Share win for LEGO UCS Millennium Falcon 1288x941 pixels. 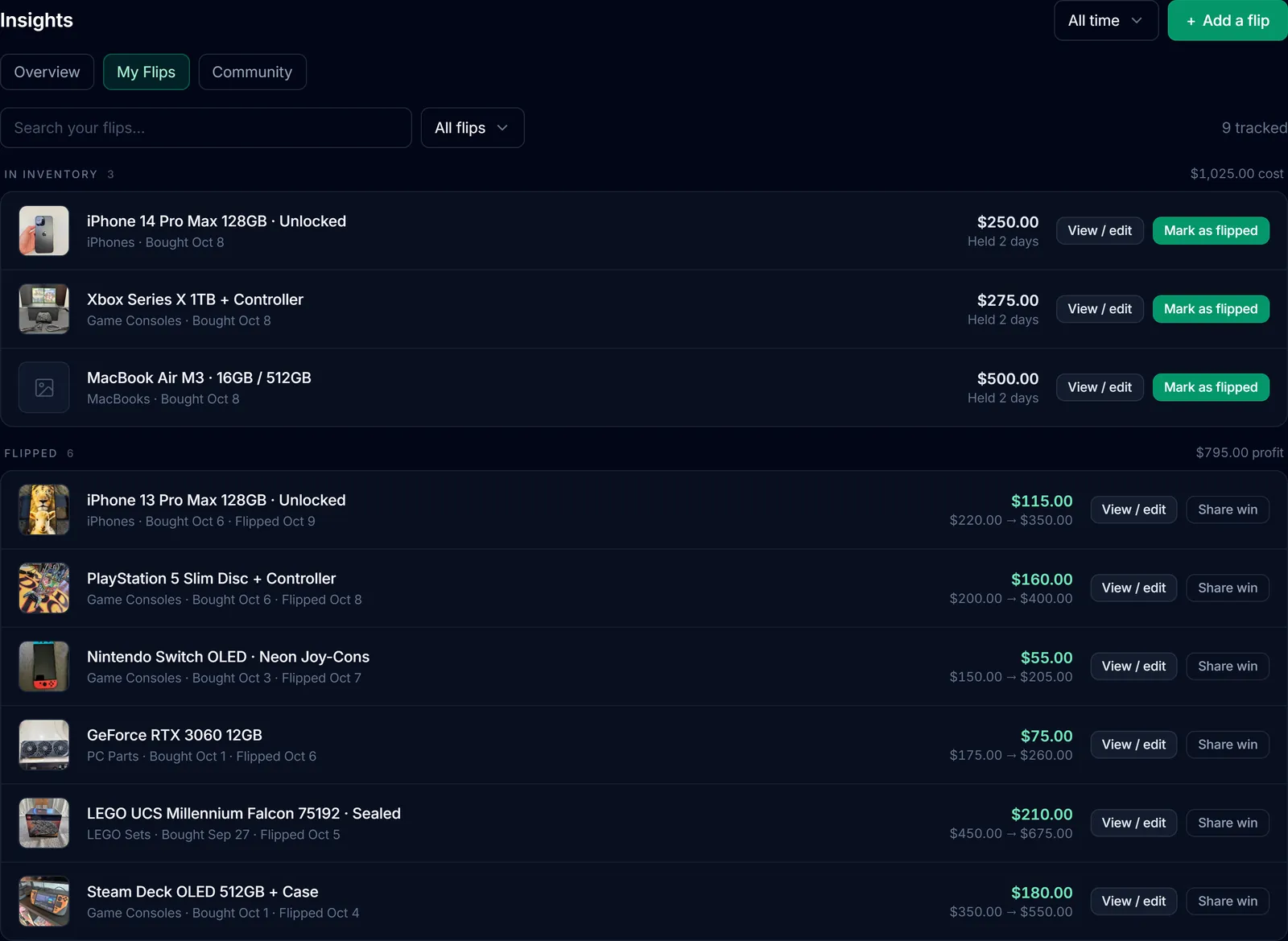point(1228,823)
